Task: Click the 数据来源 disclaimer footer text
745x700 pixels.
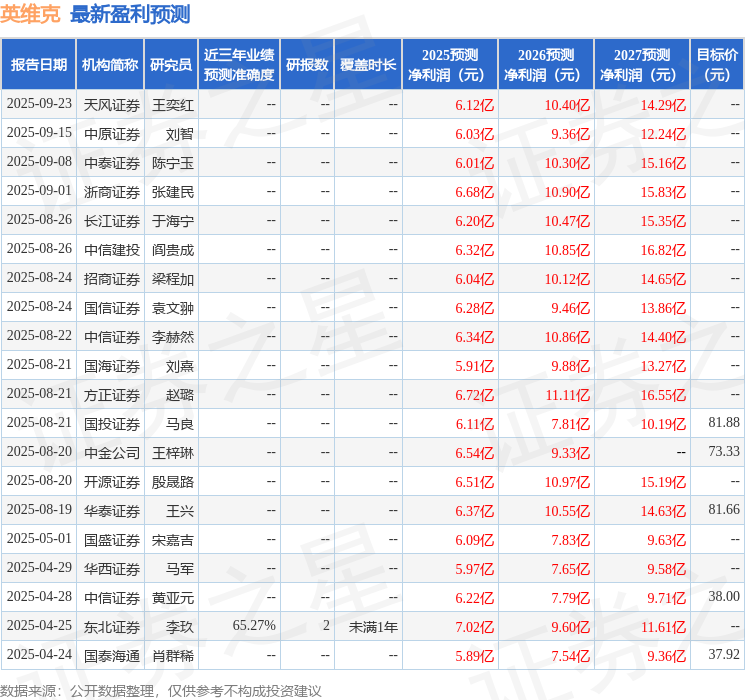Action: tap(161, 690)
